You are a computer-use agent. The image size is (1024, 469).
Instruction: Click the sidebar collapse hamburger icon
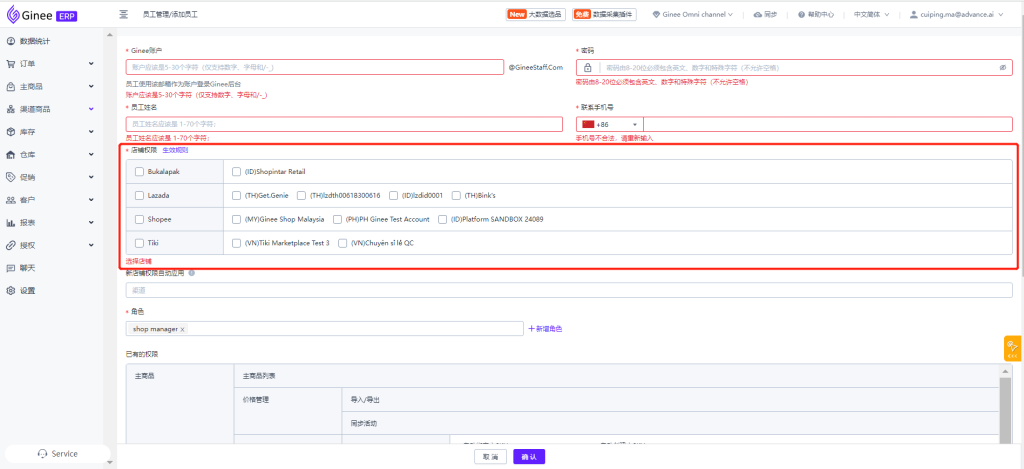pyautogui.click(x=123, y=15)
